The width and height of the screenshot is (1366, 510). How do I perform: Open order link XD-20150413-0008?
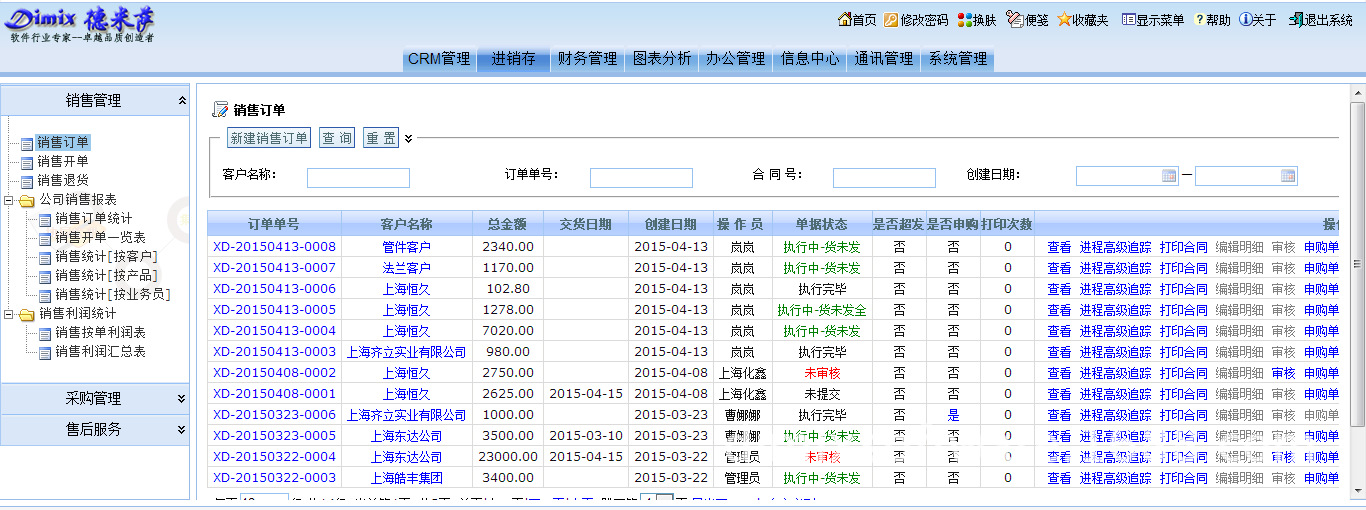[x=274, y=247]
